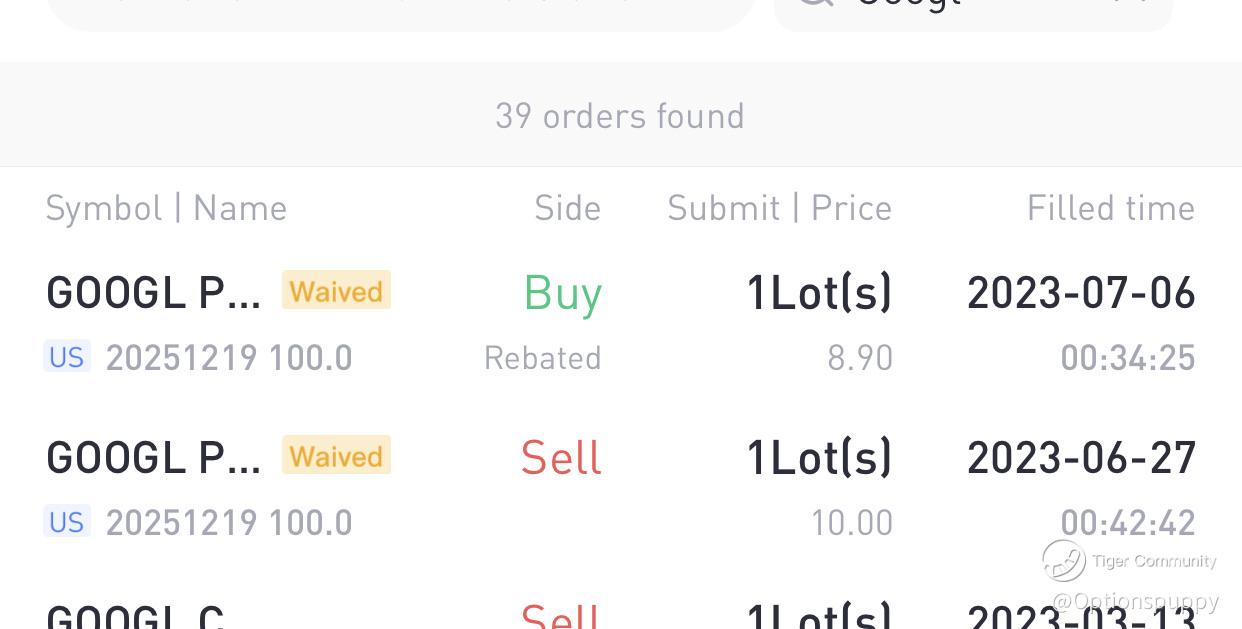Image resolution: width=1242 pixels, height=629 pixels.
Task: Click the 39 orders found label
Action: (620, 116)
